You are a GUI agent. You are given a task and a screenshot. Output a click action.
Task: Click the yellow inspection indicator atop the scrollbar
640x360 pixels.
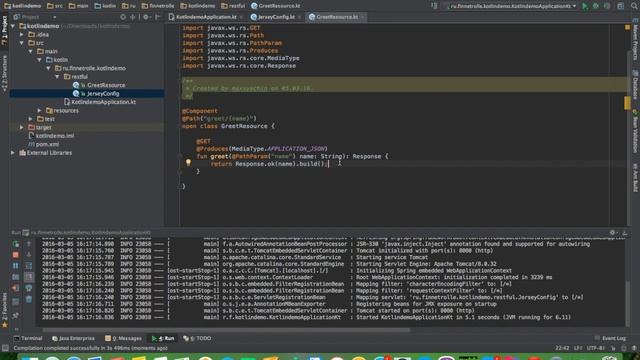(x=627, y=27)
